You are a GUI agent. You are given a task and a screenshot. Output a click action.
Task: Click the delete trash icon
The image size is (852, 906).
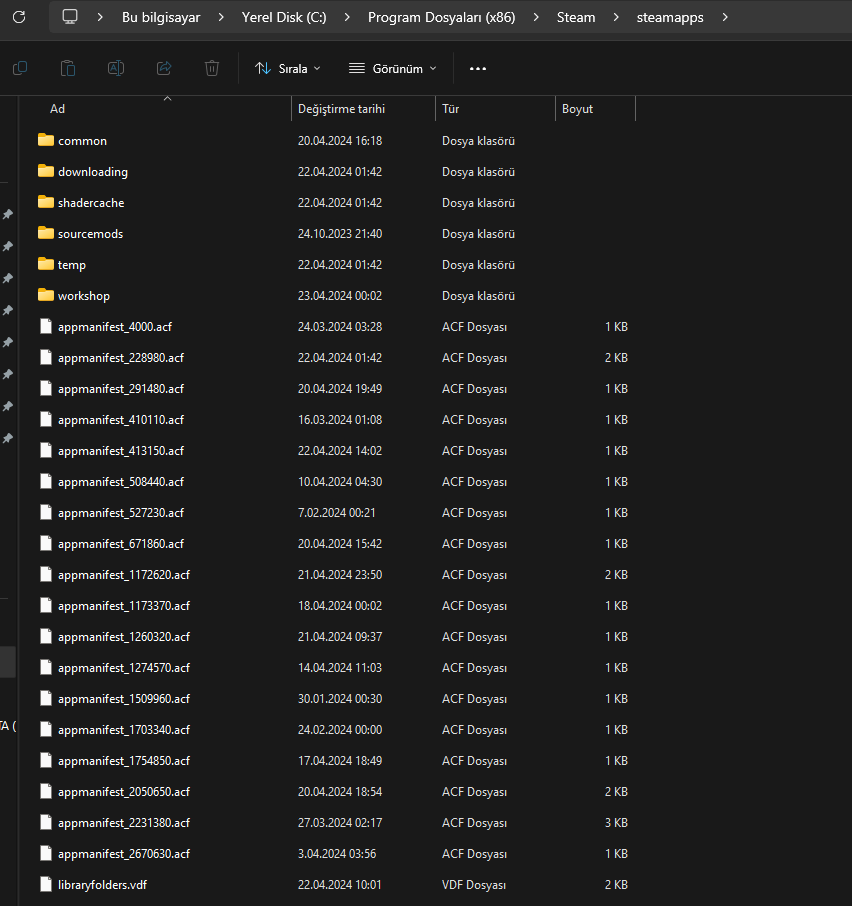(212, 68)
